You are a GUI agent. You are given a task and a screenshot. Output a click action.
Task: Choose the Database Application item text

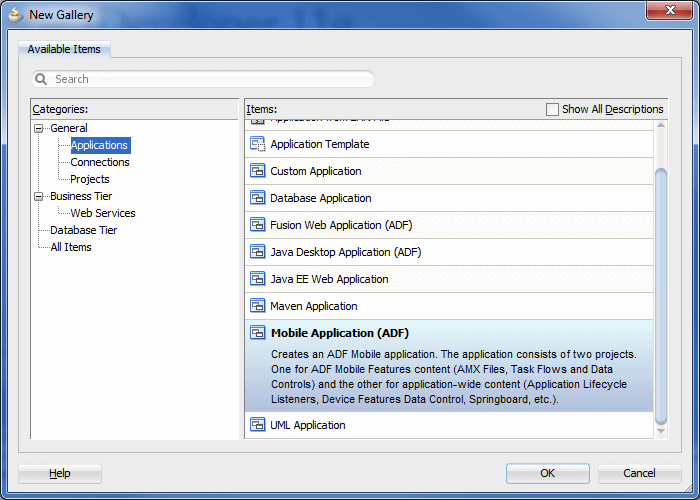[321, 198]
